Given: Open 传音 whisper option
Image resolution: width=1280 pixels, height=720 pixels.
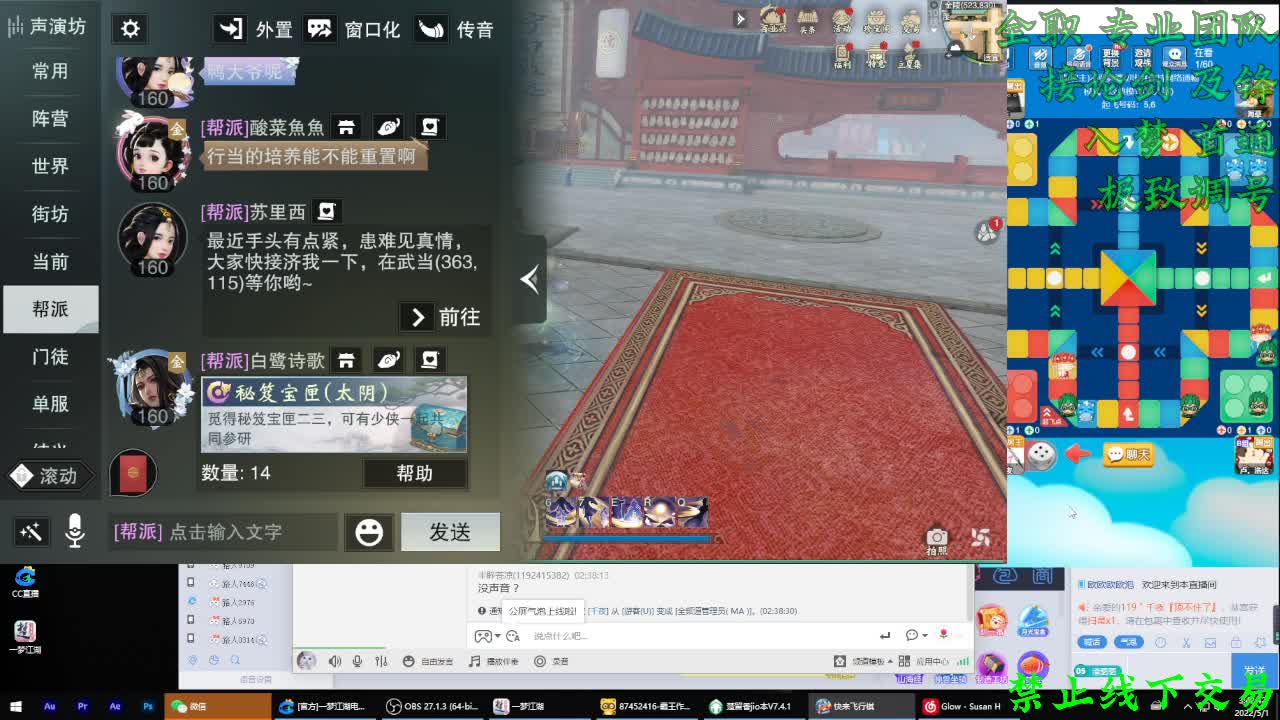Looking at the screenshot, I should tap(454, 29).
